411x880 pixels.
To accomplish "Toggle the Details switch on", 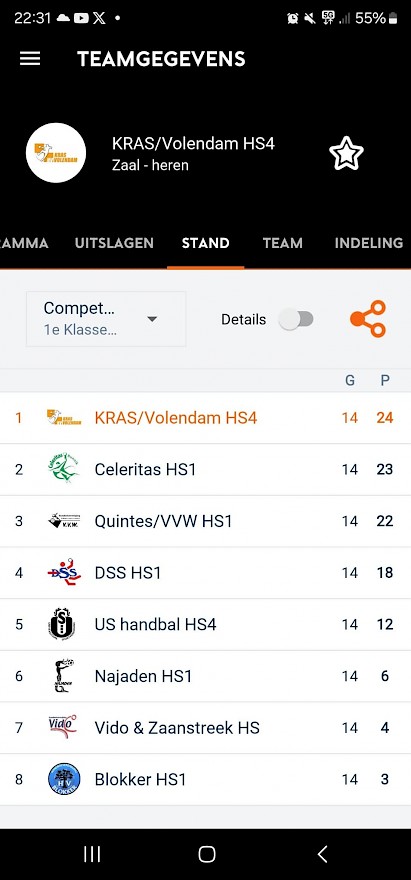I will pyautogui.click(x=296, y=319).
